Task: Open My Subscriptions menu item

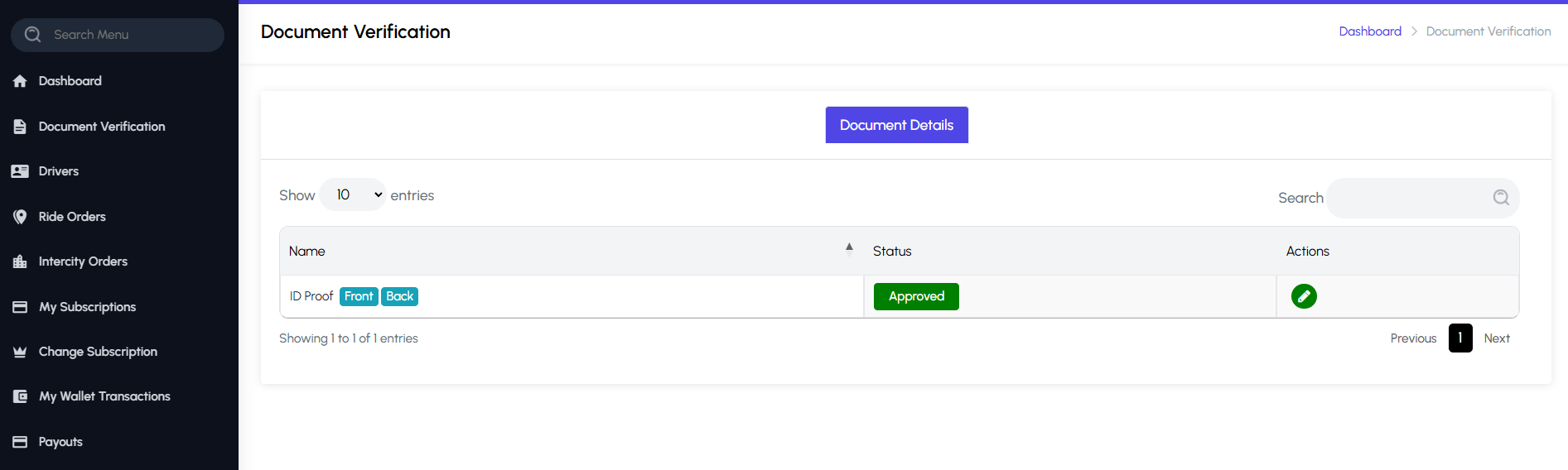Action: click(87, 307)
